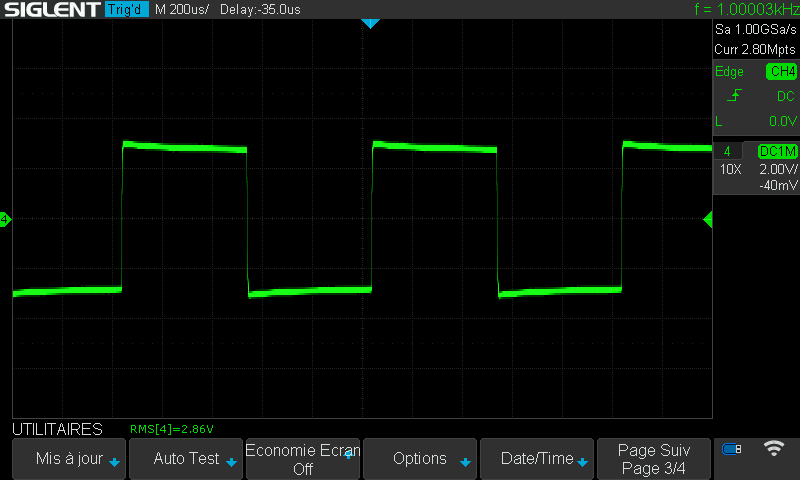Open the Auto Test submenu
Image resolution: width=800 pixels, height=480 pixels.
click(x=186, y=459)
